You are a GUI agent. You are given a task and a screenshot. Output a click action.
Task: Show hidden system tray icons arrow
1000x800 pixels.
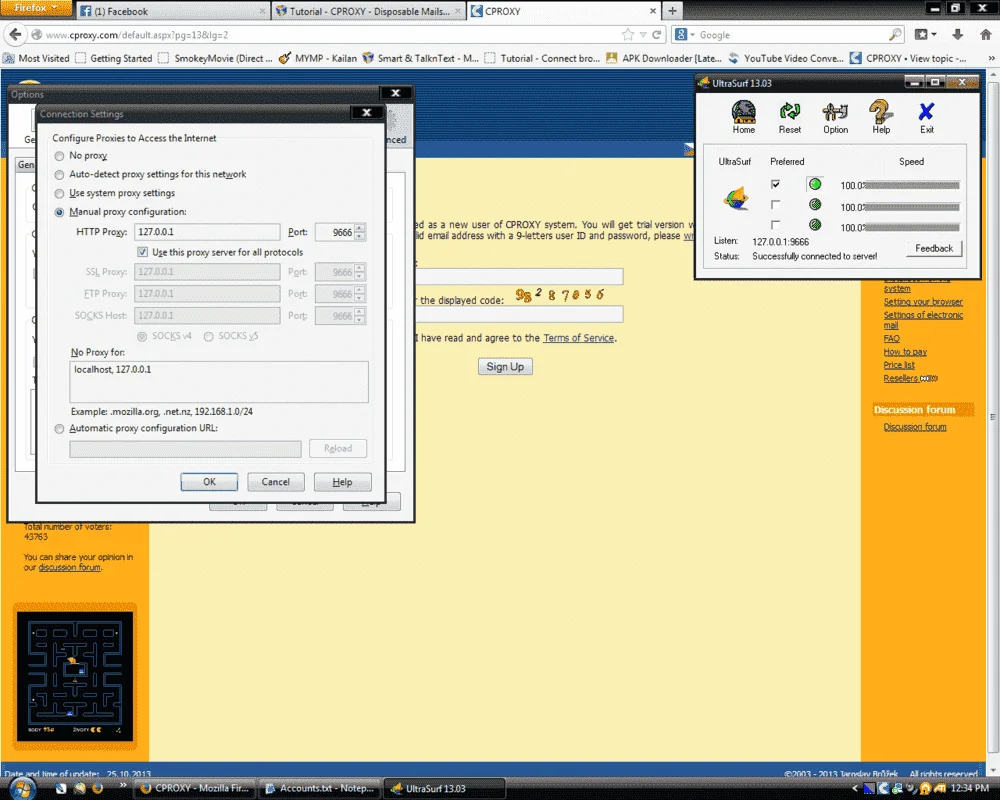coord(855,789)
